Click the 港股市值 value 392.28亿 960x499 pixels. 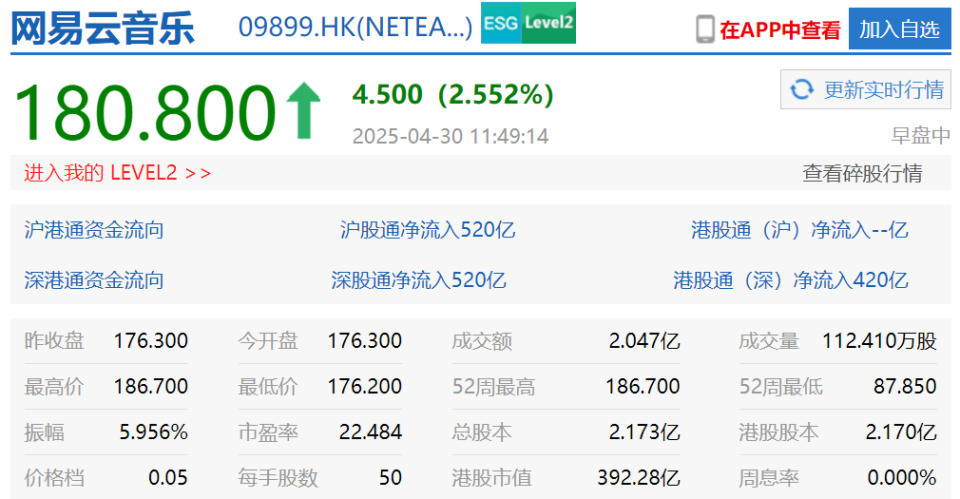(x=639, y=478)
